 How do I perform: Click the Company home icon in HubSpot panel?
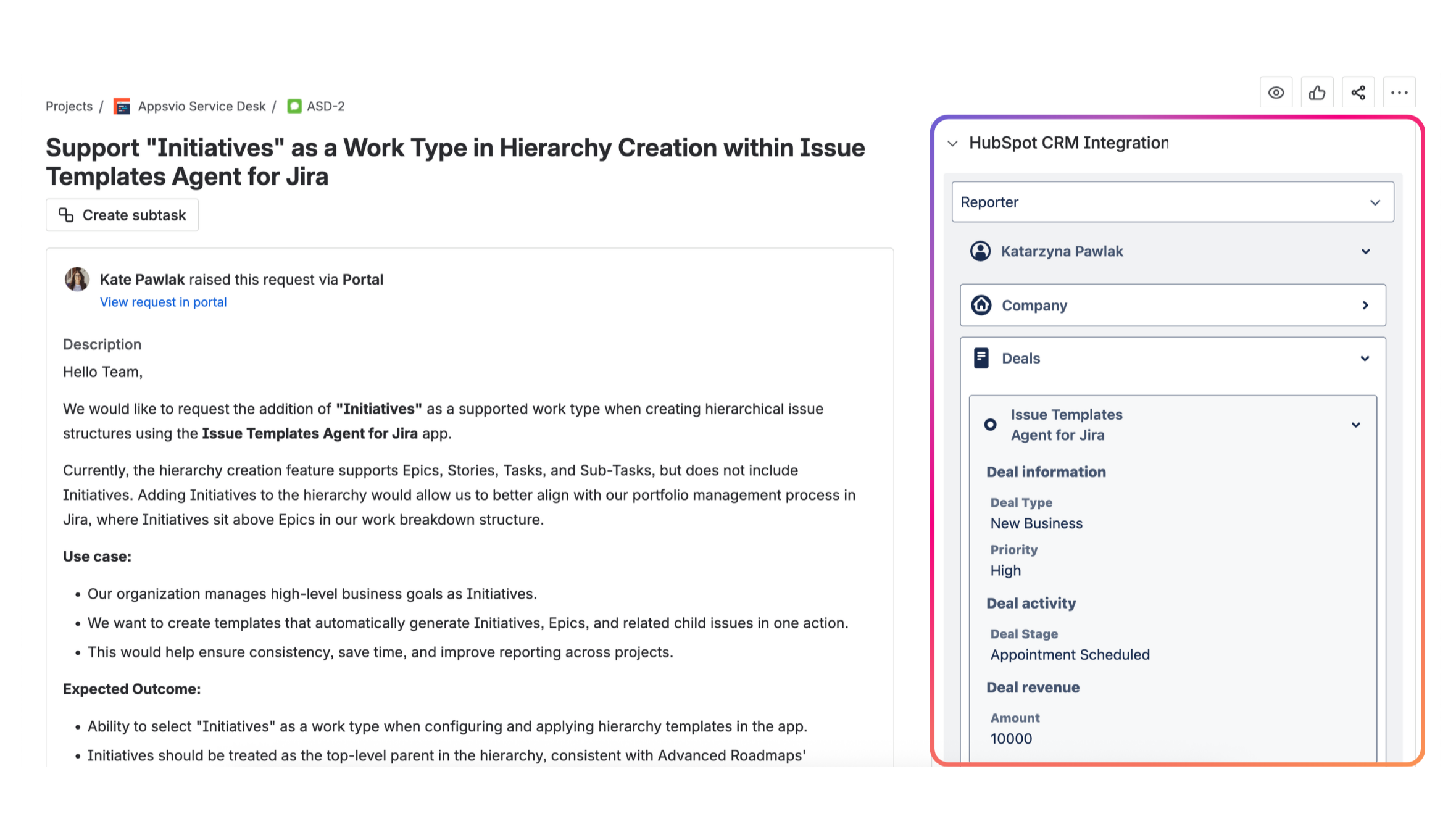[x=981, y=305]
